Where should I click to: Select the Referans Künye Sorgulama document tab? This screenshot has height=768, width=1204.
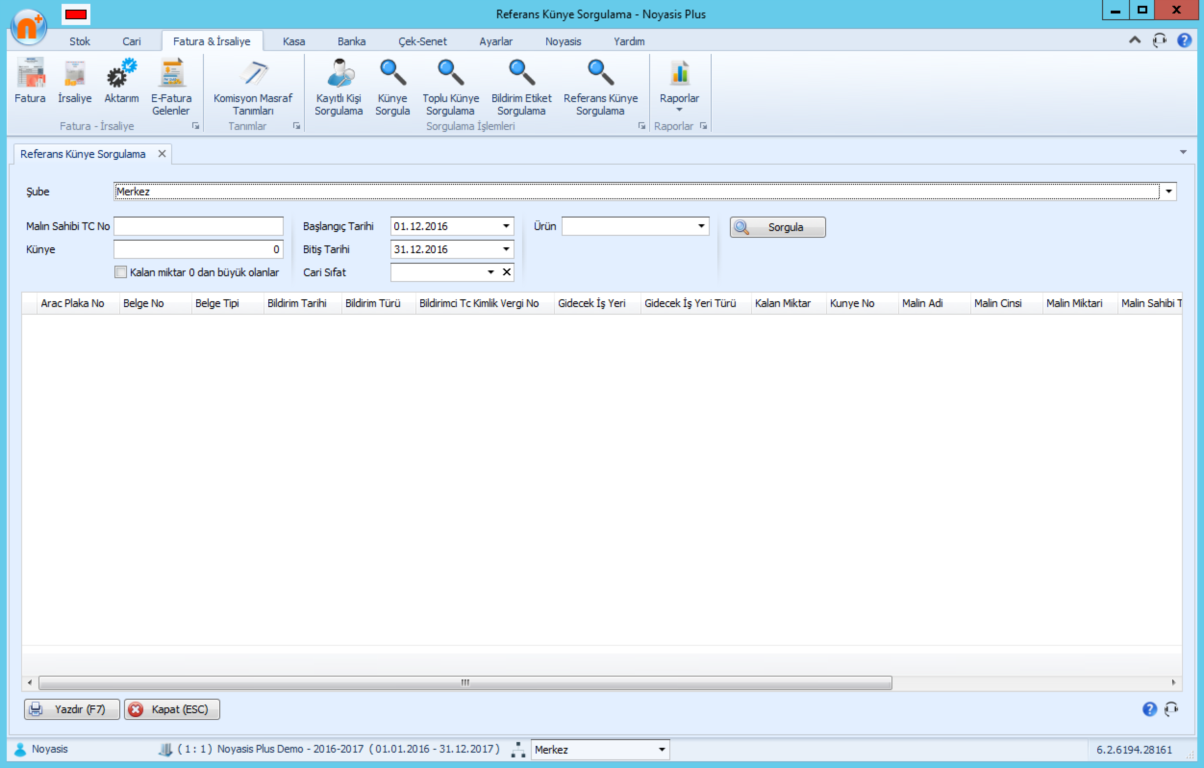tap(83, 154)
